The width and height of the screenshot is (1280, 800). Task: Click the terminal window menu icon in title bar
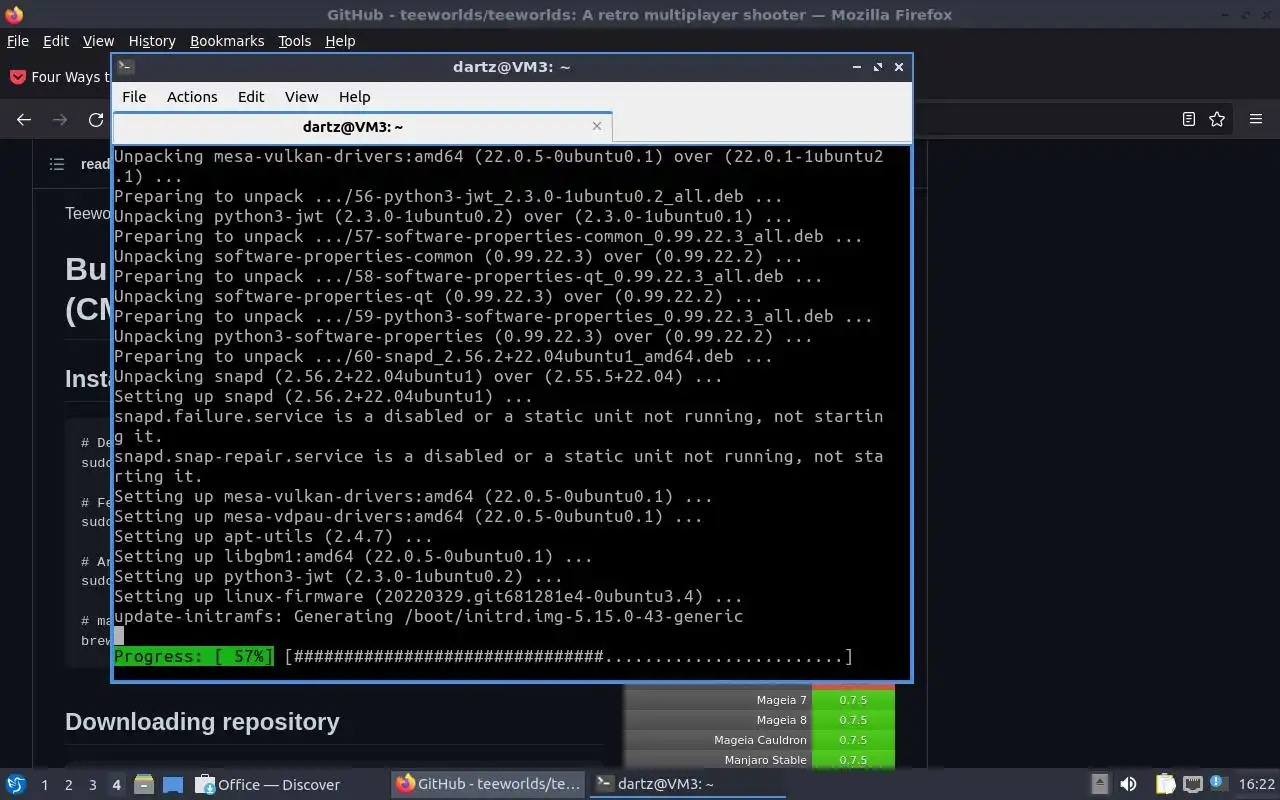(126, 67)
